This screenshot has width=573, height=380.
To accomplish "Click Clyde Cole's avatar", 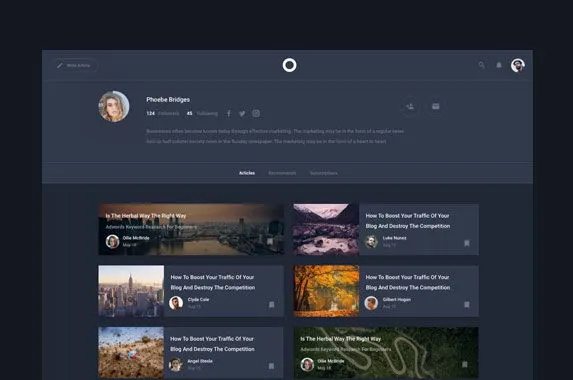I will [x=176, y=303].
